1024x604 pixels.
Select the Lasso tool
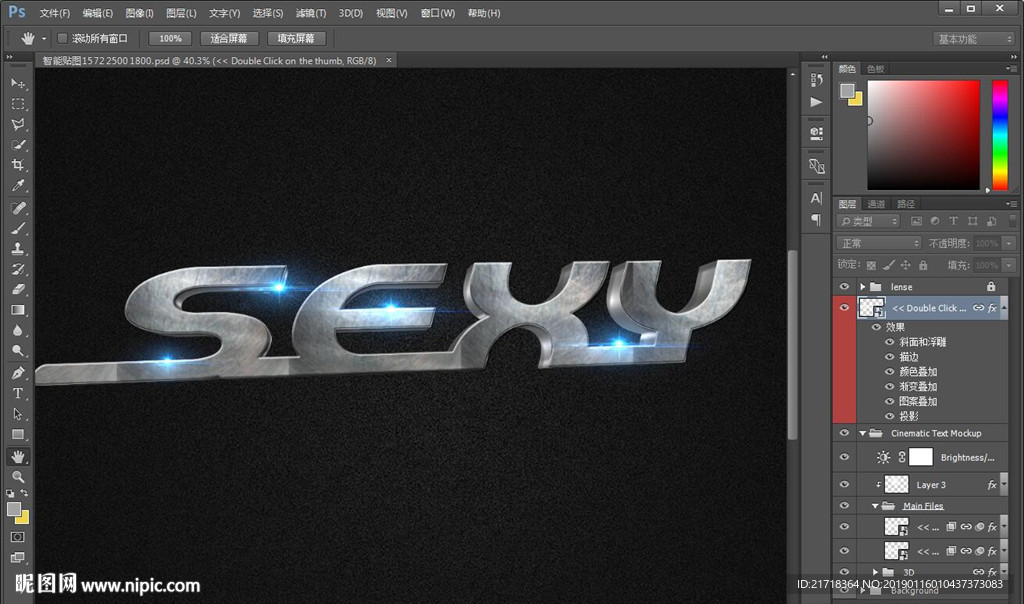[18, 125]
